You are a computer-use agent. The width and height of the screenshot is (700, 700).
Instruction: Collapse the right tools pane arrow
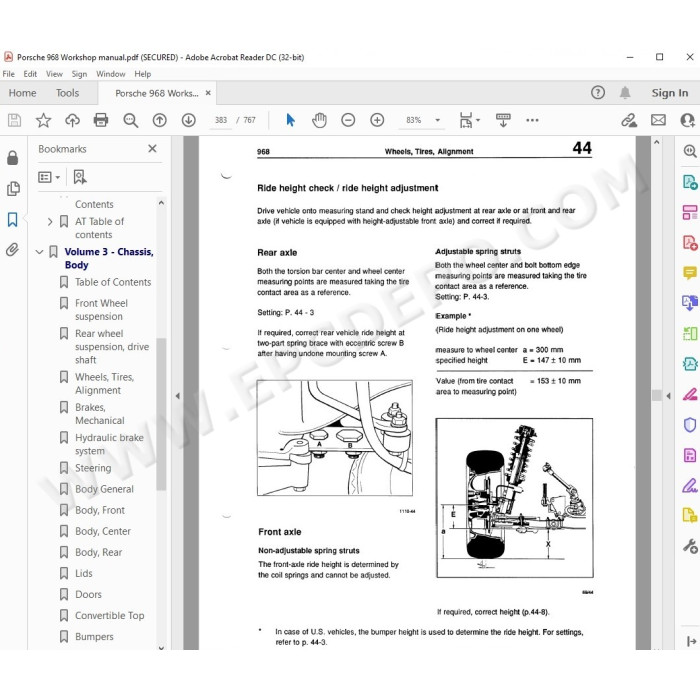click(668, 396)
